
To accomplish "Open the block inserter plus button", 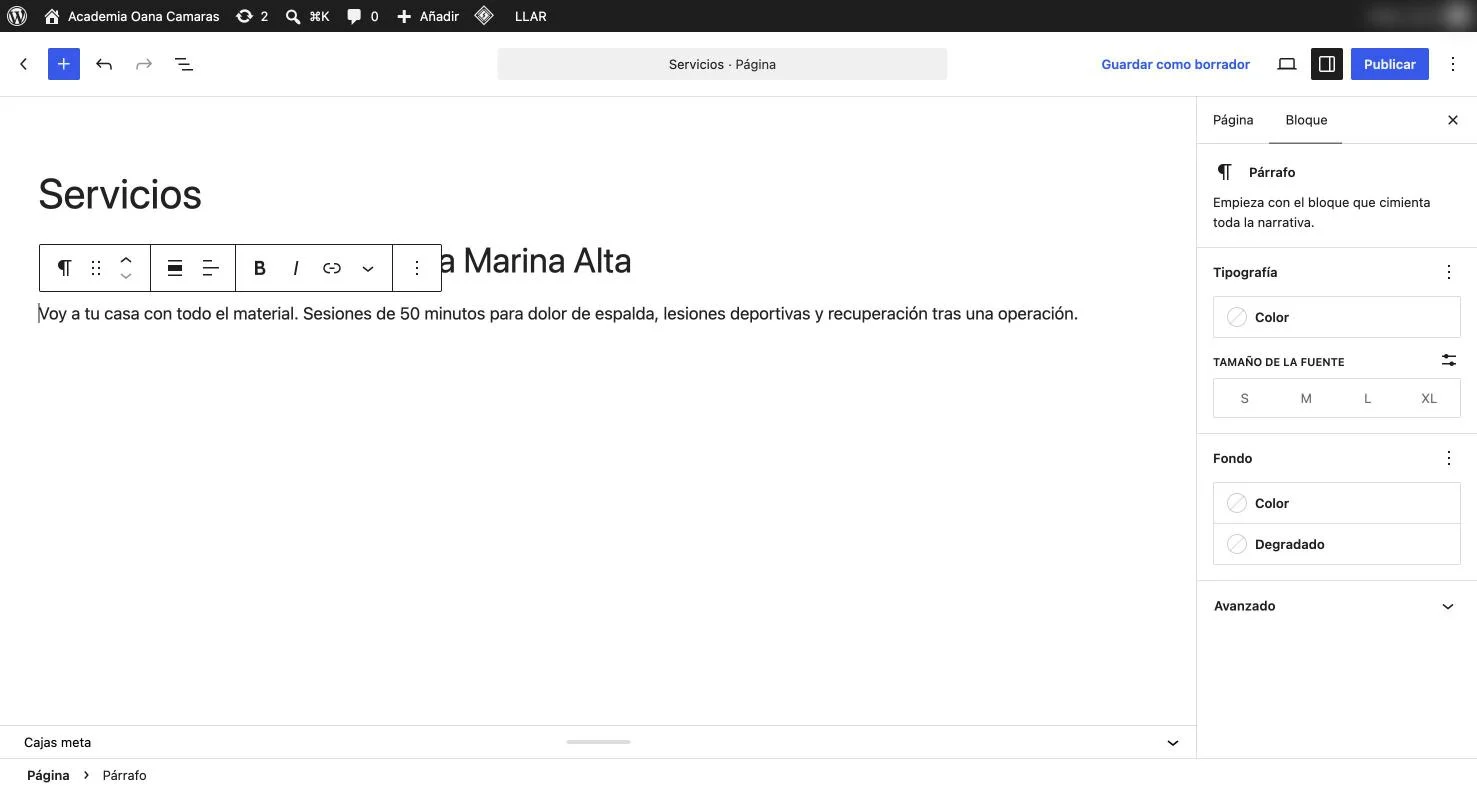I will pos(64,64).
